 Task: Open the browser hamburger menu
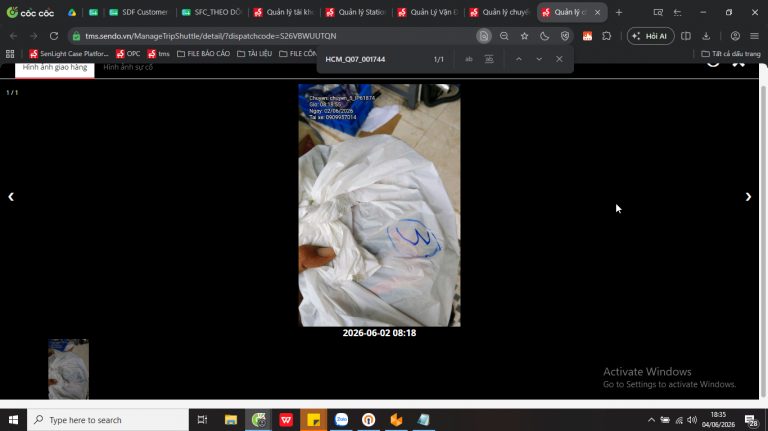coord(754,36)
